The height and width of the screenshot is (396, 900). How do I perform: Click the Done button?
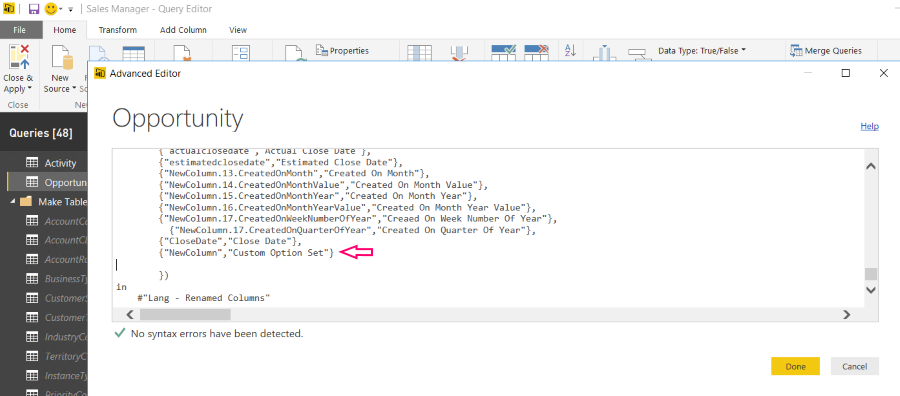pos(796,366)
